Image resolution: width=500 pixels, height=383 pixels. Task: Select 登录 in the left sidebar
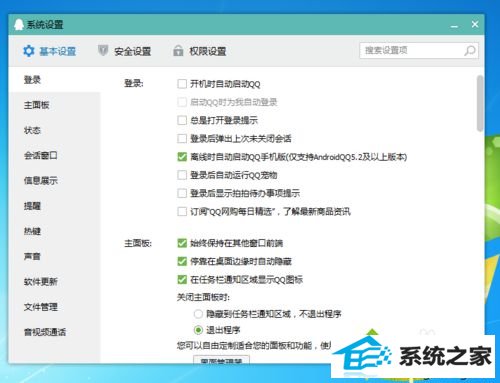55,80
